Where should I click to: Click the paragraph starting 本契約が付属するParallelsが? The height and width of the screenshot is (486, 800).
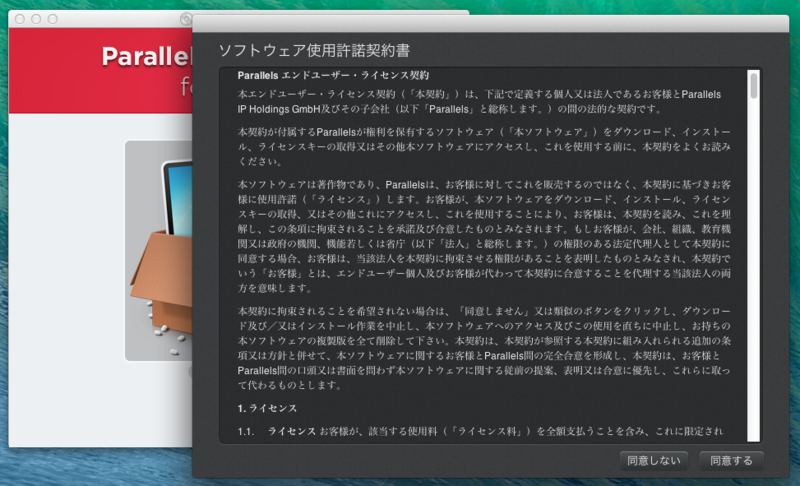(x=484, y=146)
